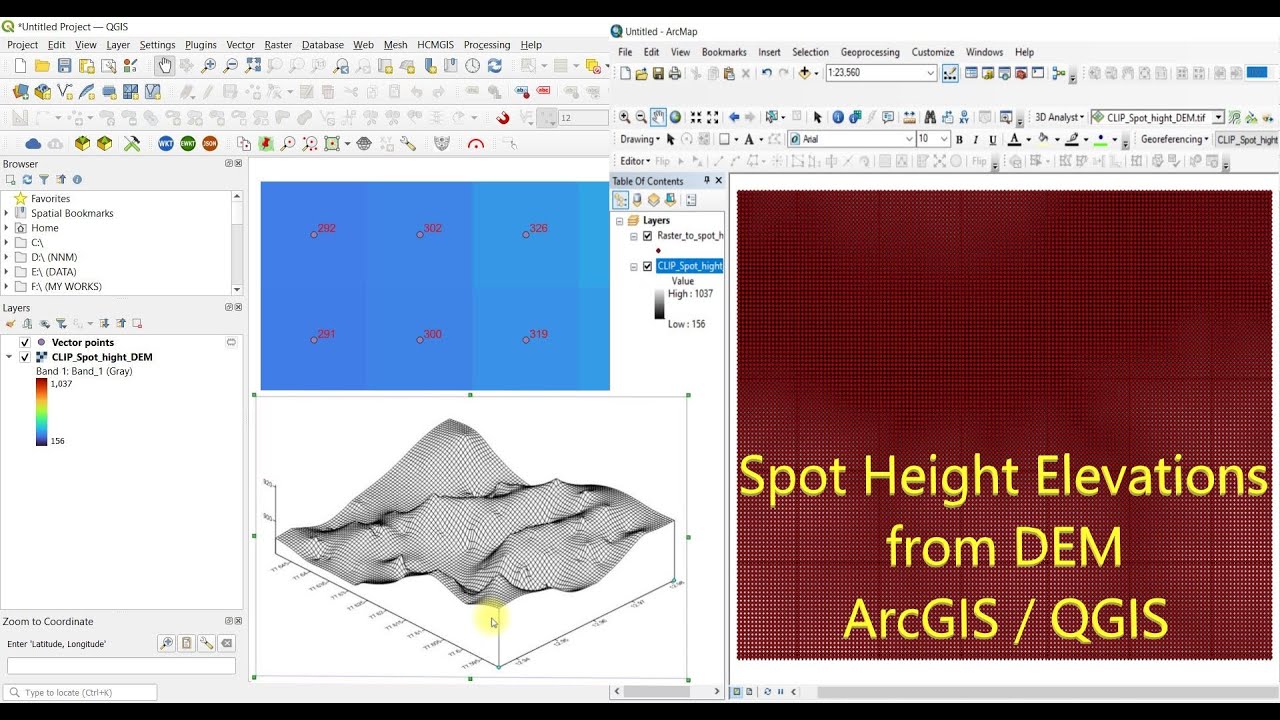The height and width of the screenshot is (720, 1280).
Task: Click ArcMap Add Data plus icon
Action: click(804, 73)
